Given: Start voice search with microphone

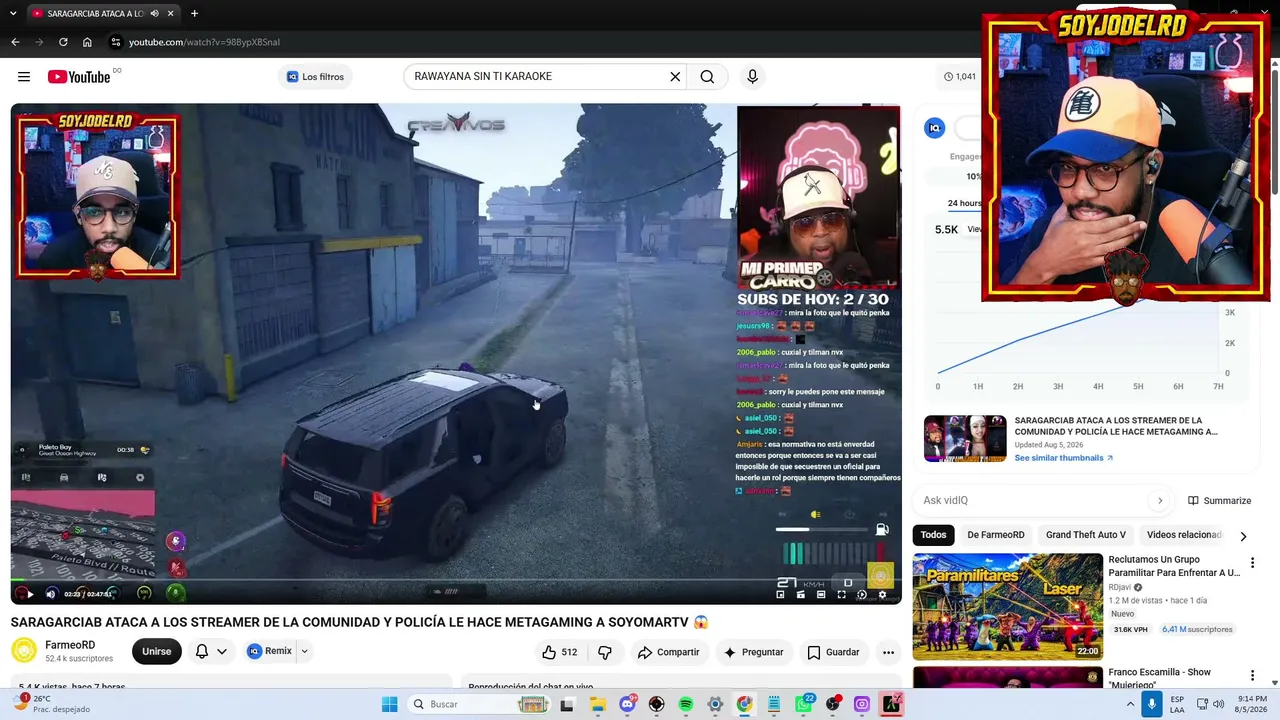Looking at the screenshot, I should pos(752,77).
